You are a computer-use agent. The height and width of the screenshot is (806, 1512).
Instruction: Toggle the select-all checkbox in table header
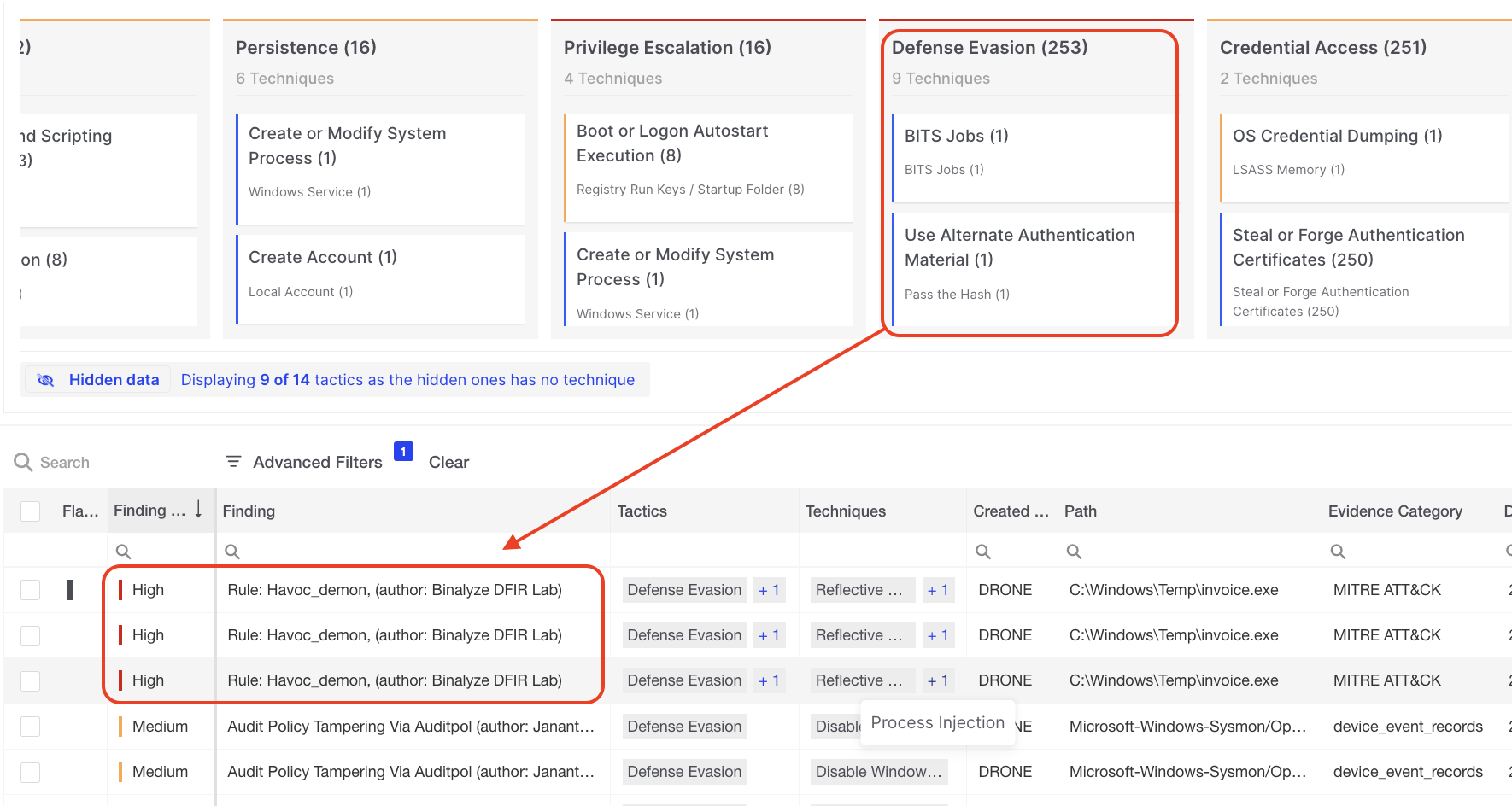[30, 511]
